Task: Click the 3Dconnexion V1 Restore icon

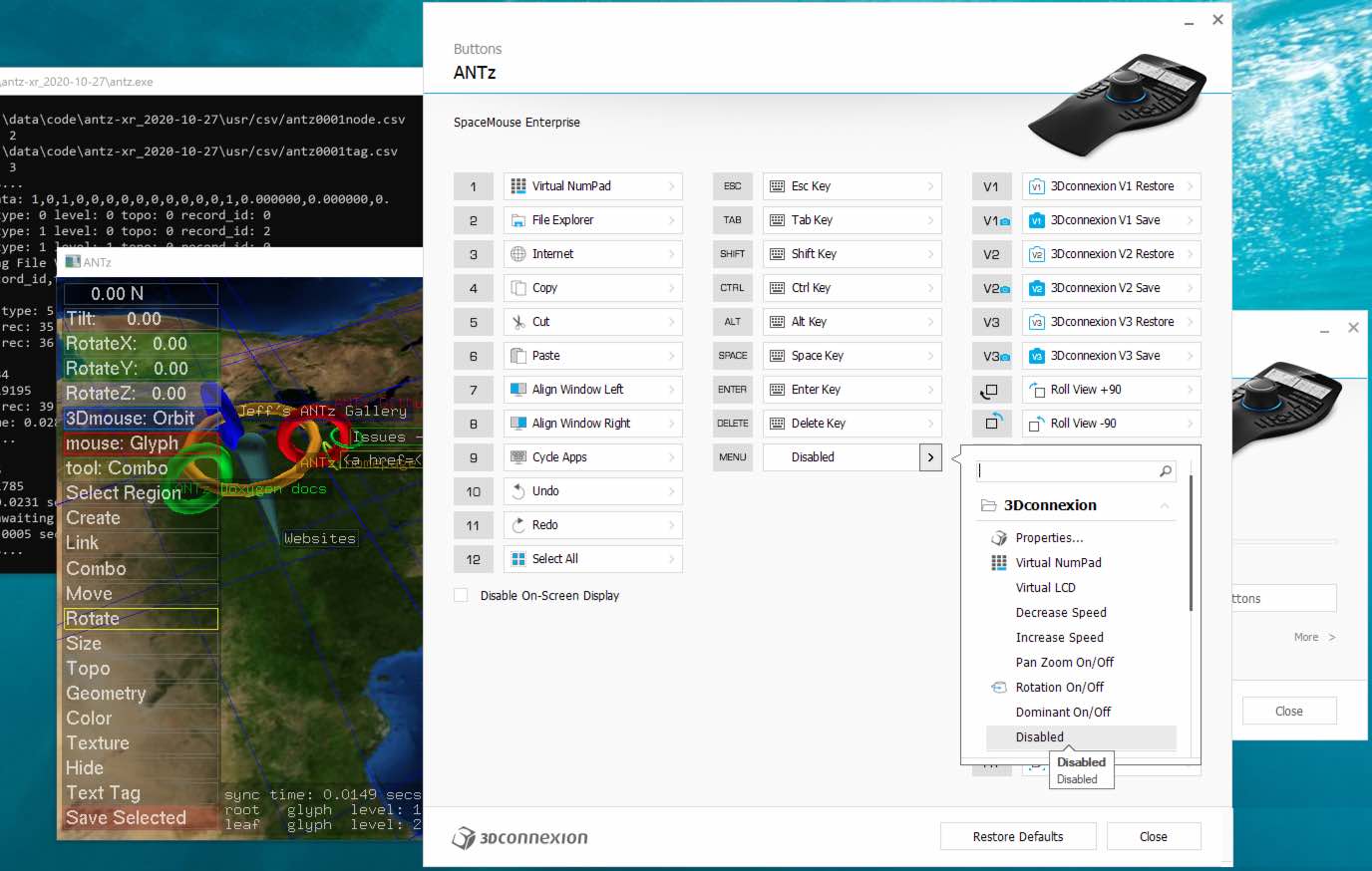Action: [1037, 186]
